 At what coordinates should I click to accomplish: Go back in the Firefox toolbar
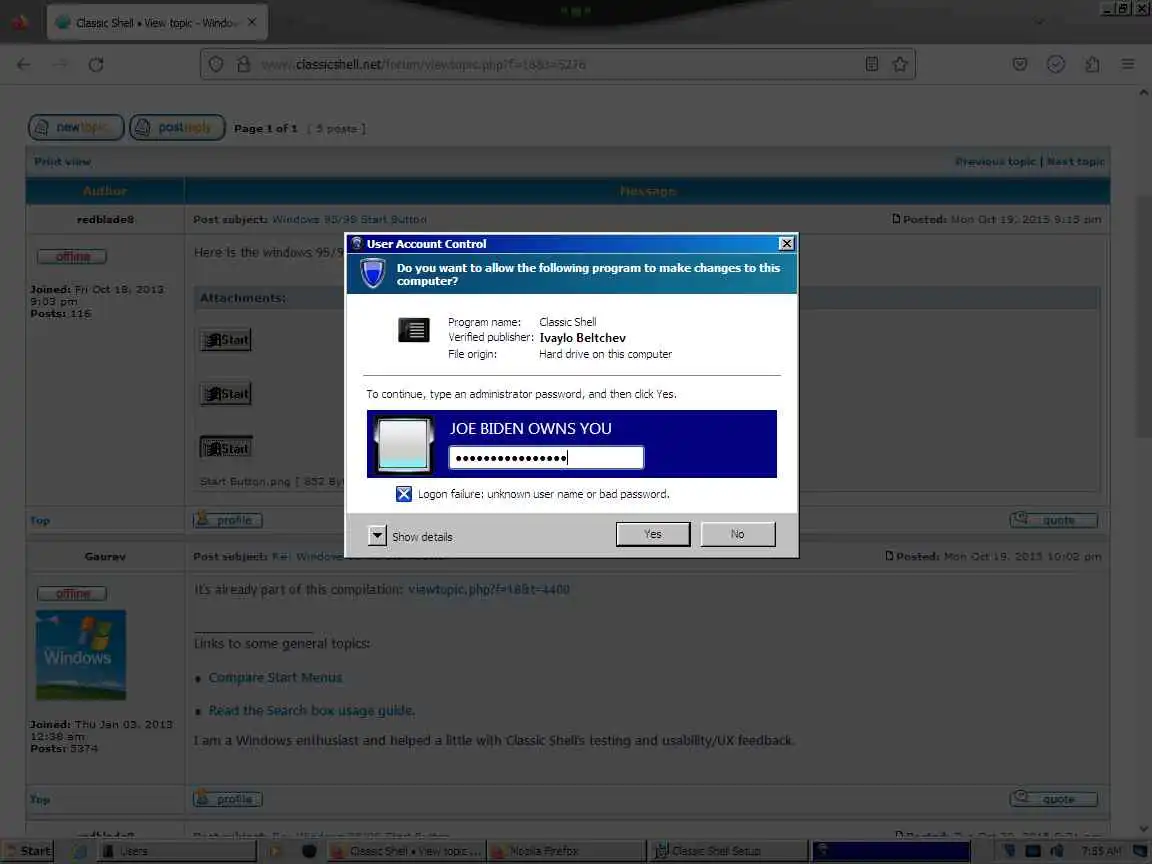[24, 65]
